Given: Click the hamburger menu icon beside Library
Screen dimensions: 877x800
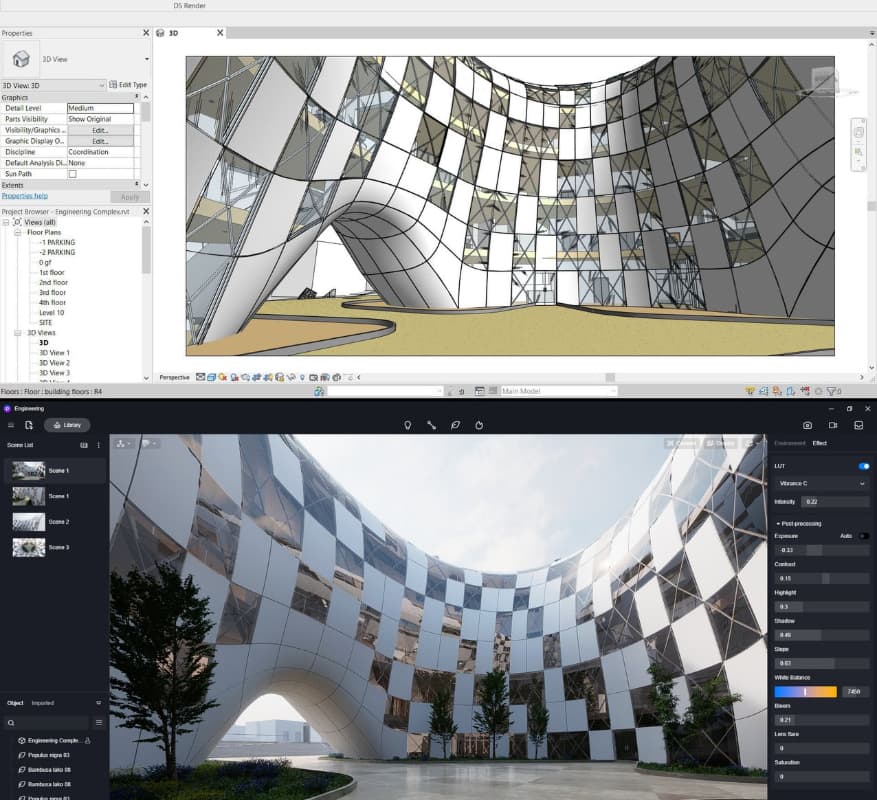Looking at the screenshot, I should pyautogui.click(x=11, y=425).
